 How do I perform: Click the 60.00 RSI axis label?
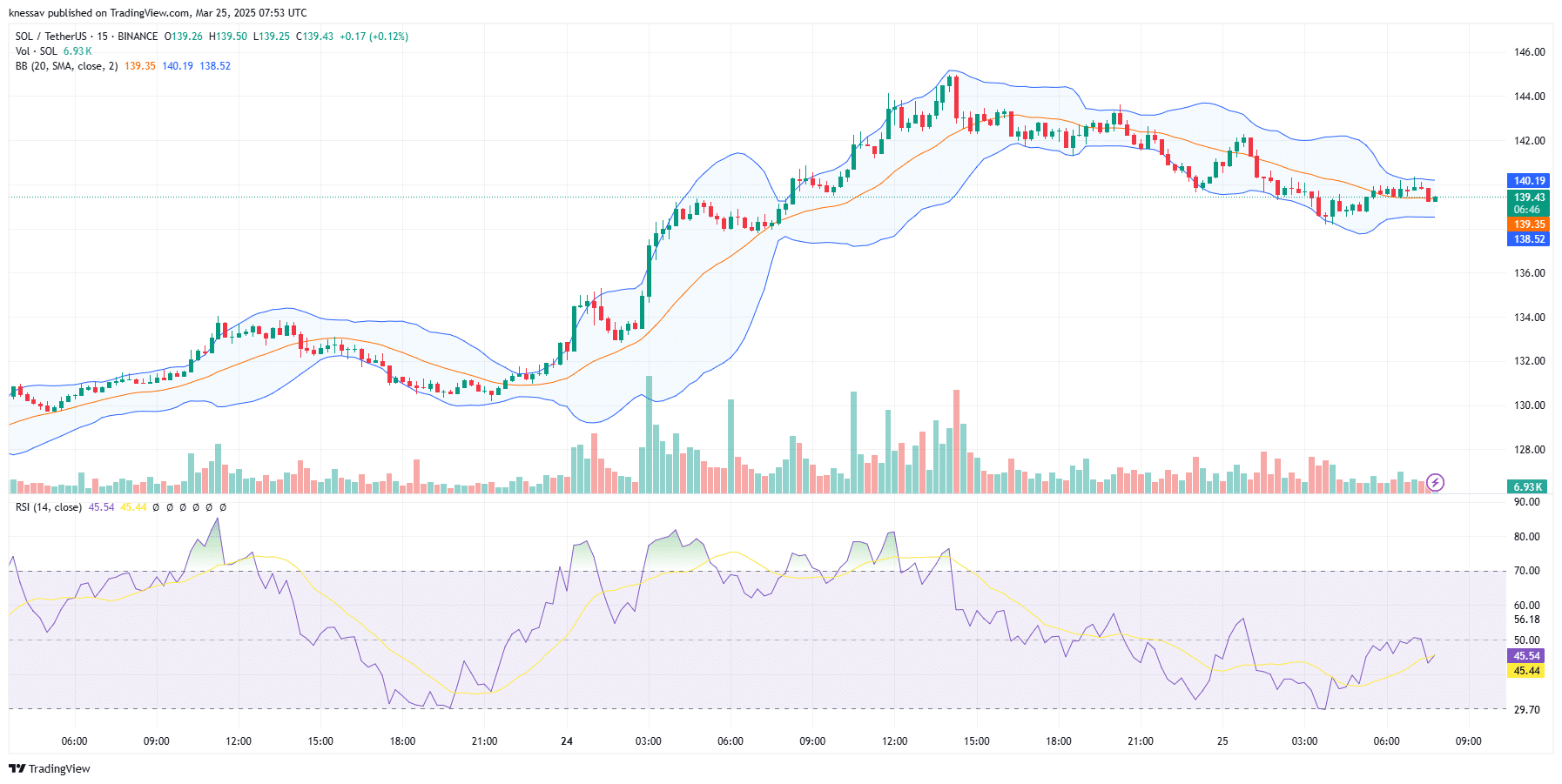1527,606
